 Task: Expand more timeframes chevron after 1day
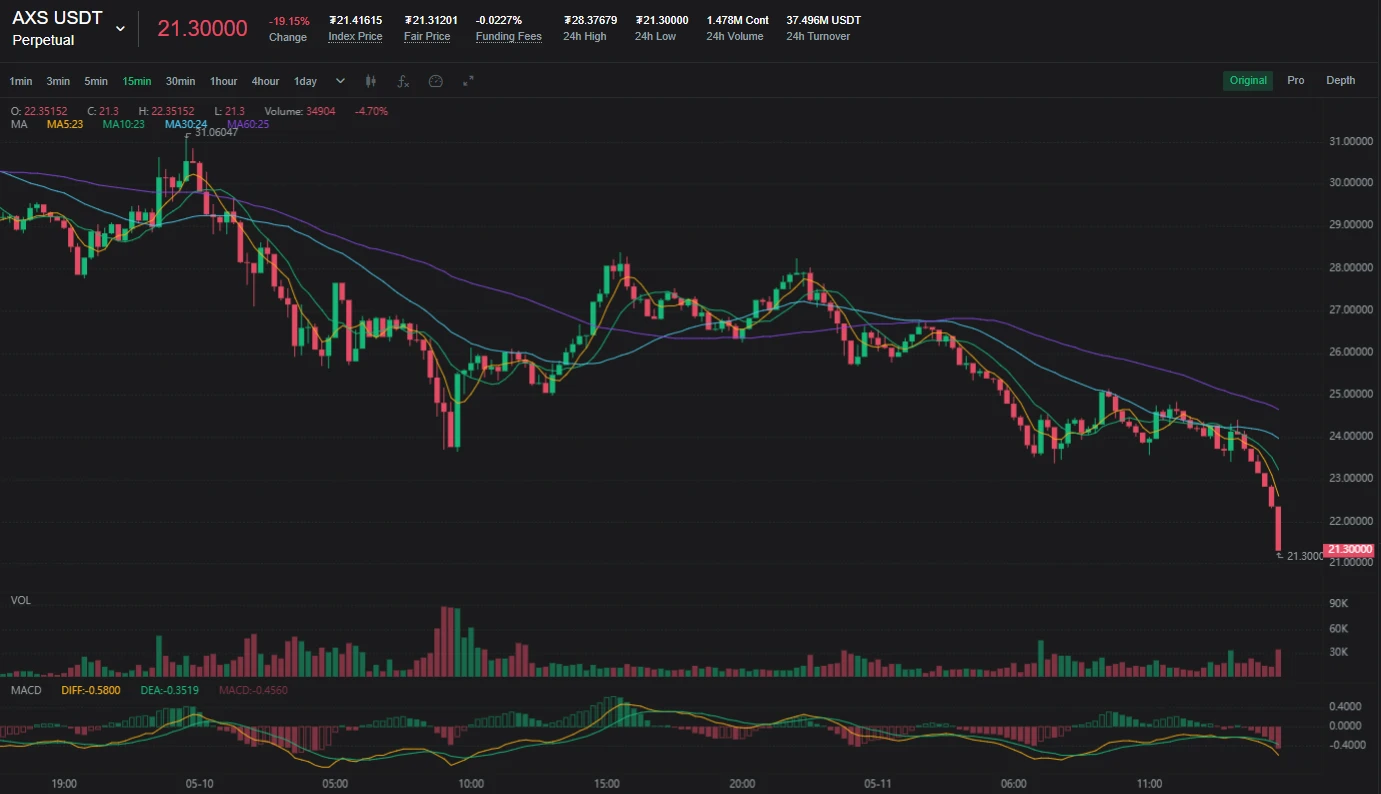click(x=340, y=81)
